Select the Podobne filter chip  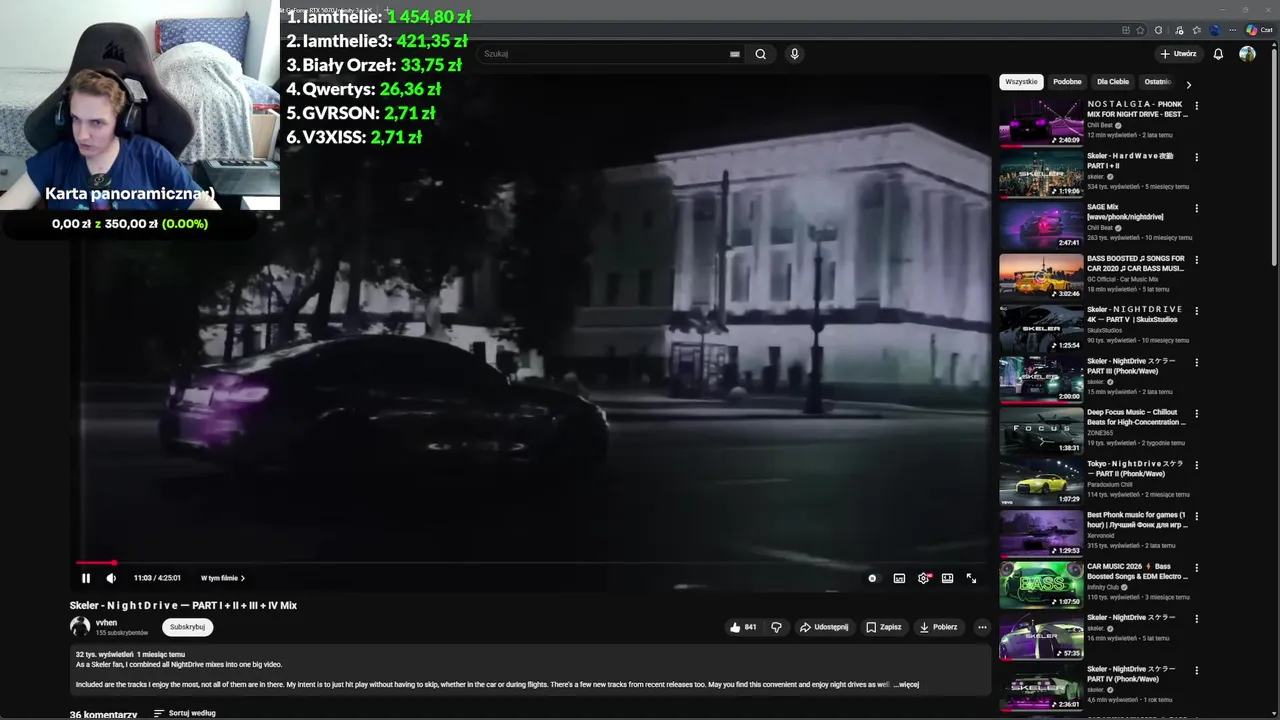[x=1067, y=82]
